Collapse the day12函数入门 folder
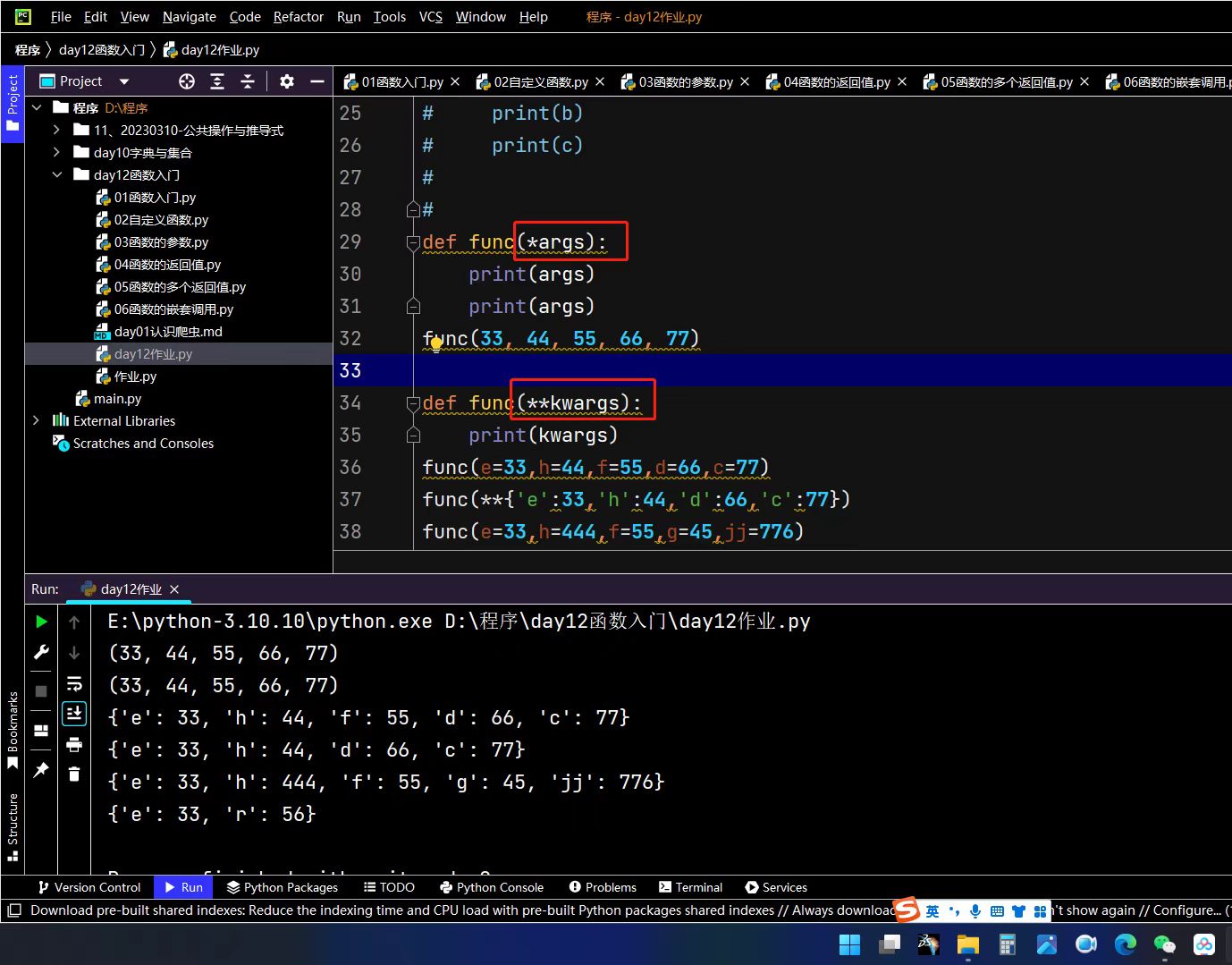This screenshot has height=965, width=1232. [56, 174]
